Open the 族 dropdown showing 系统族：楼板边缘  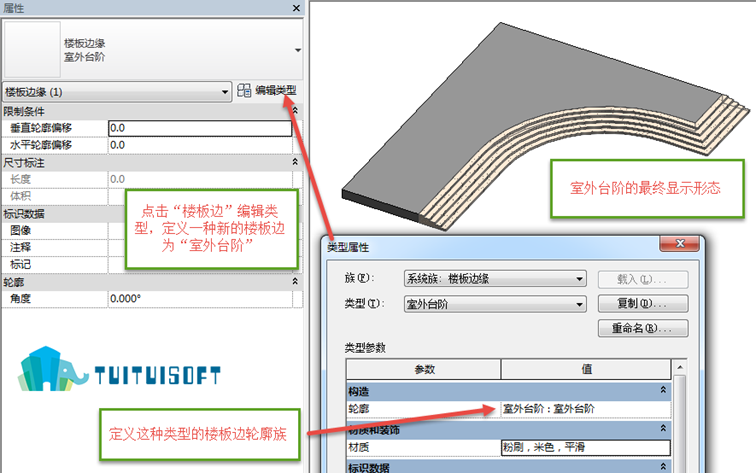[495, 279]
